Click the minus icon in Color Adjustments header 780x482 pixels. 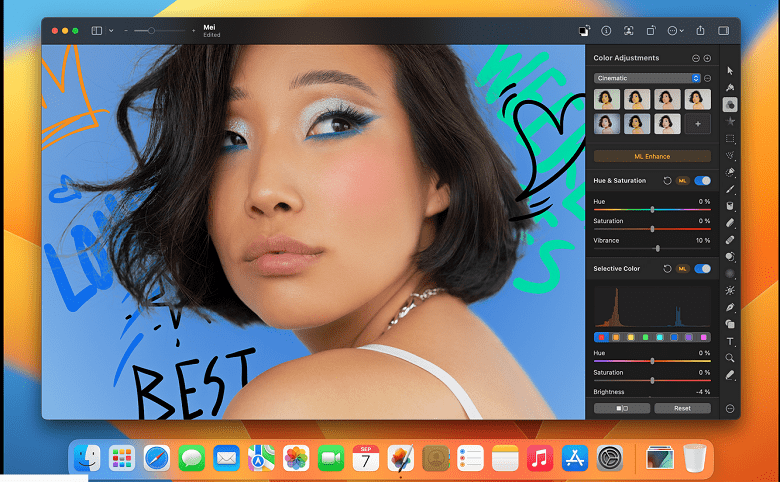tap(695, 58)
